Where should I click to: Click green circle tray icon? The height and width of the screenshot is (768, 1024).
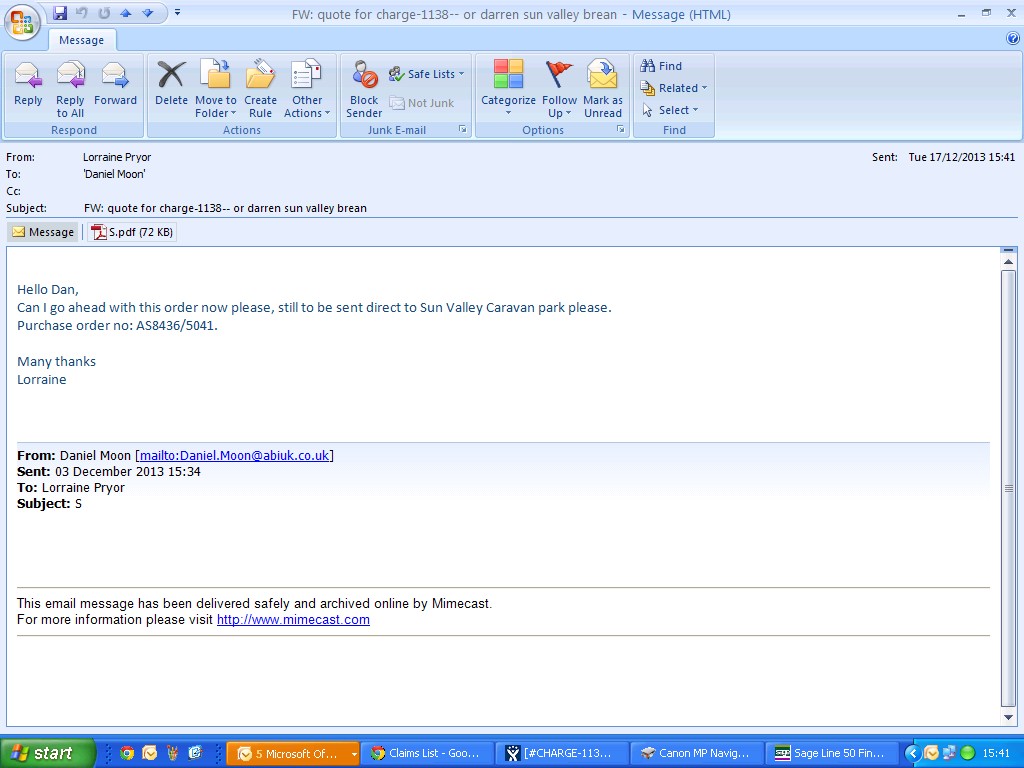click(x=968, y=753)
